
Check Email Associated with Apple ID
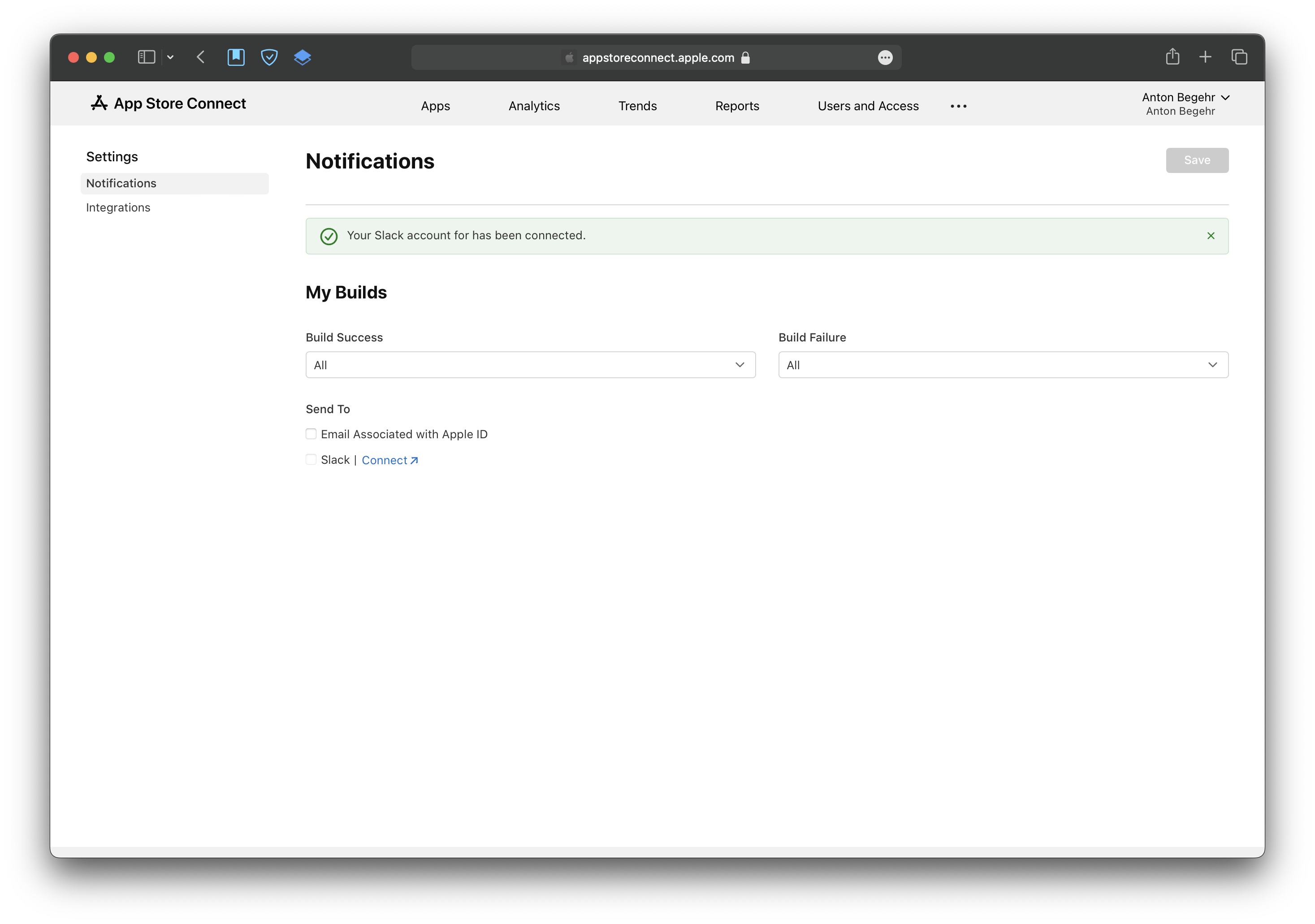(x=311, y=434)
